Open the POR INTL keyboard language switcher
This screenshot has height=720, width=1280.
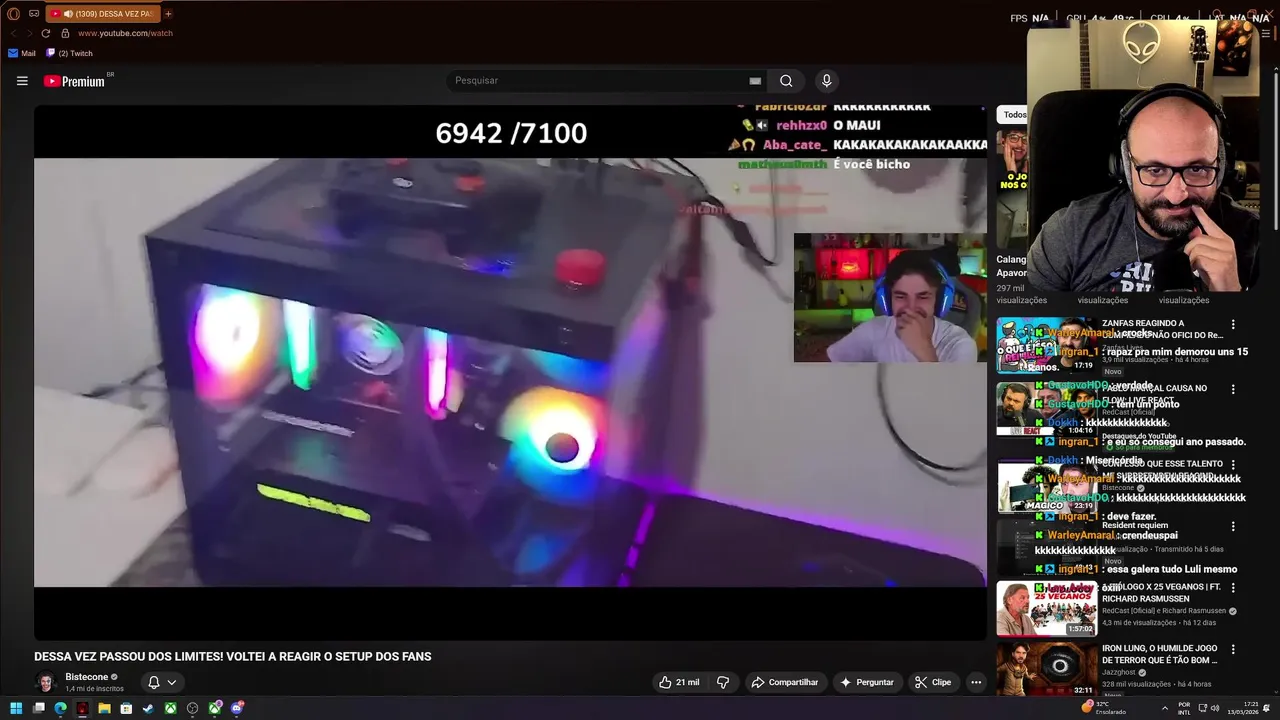[x=1184, y=708]
